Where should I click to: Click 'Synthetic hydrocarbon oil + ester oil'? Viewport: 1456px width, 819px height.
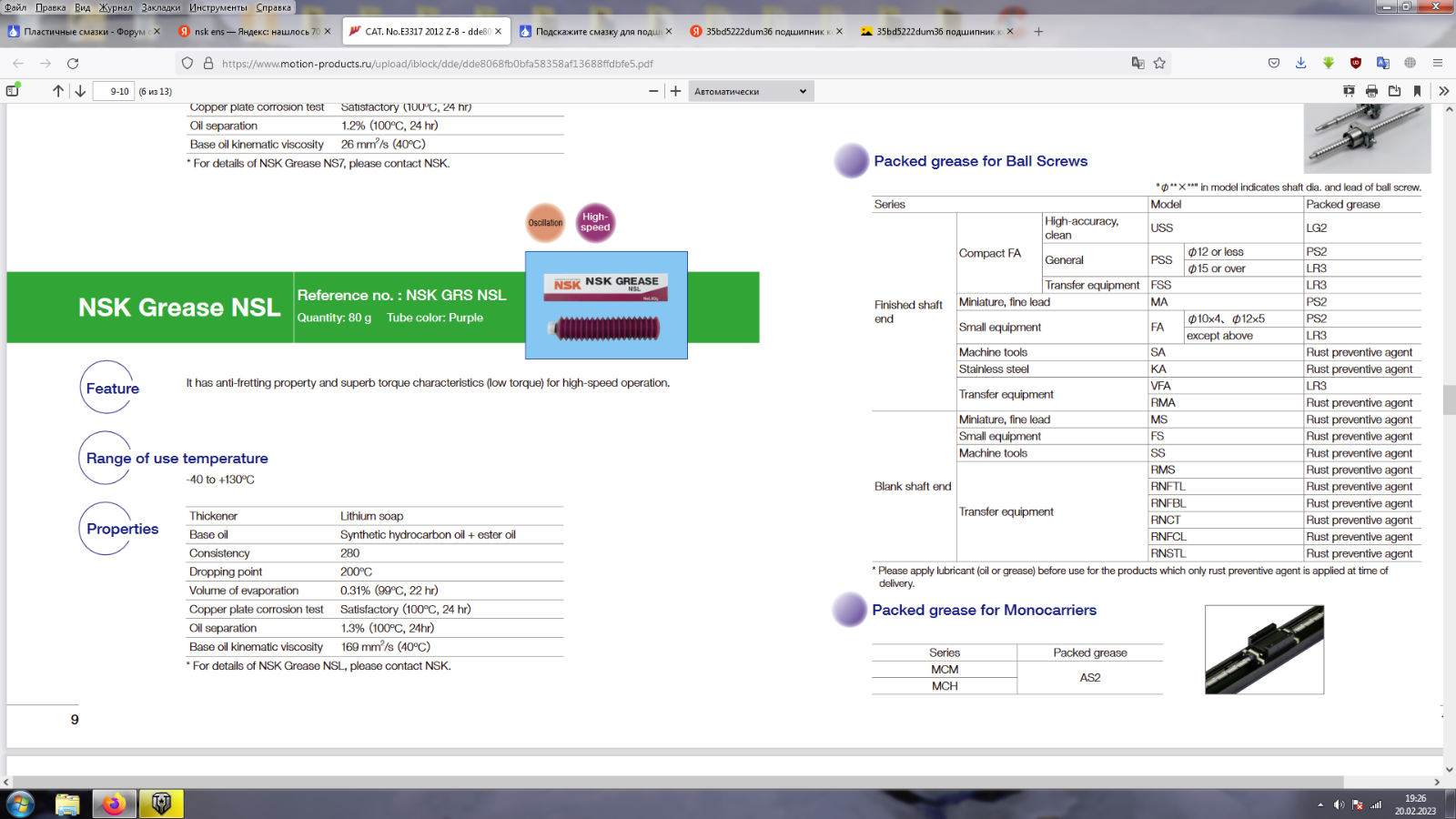point(428,535)
